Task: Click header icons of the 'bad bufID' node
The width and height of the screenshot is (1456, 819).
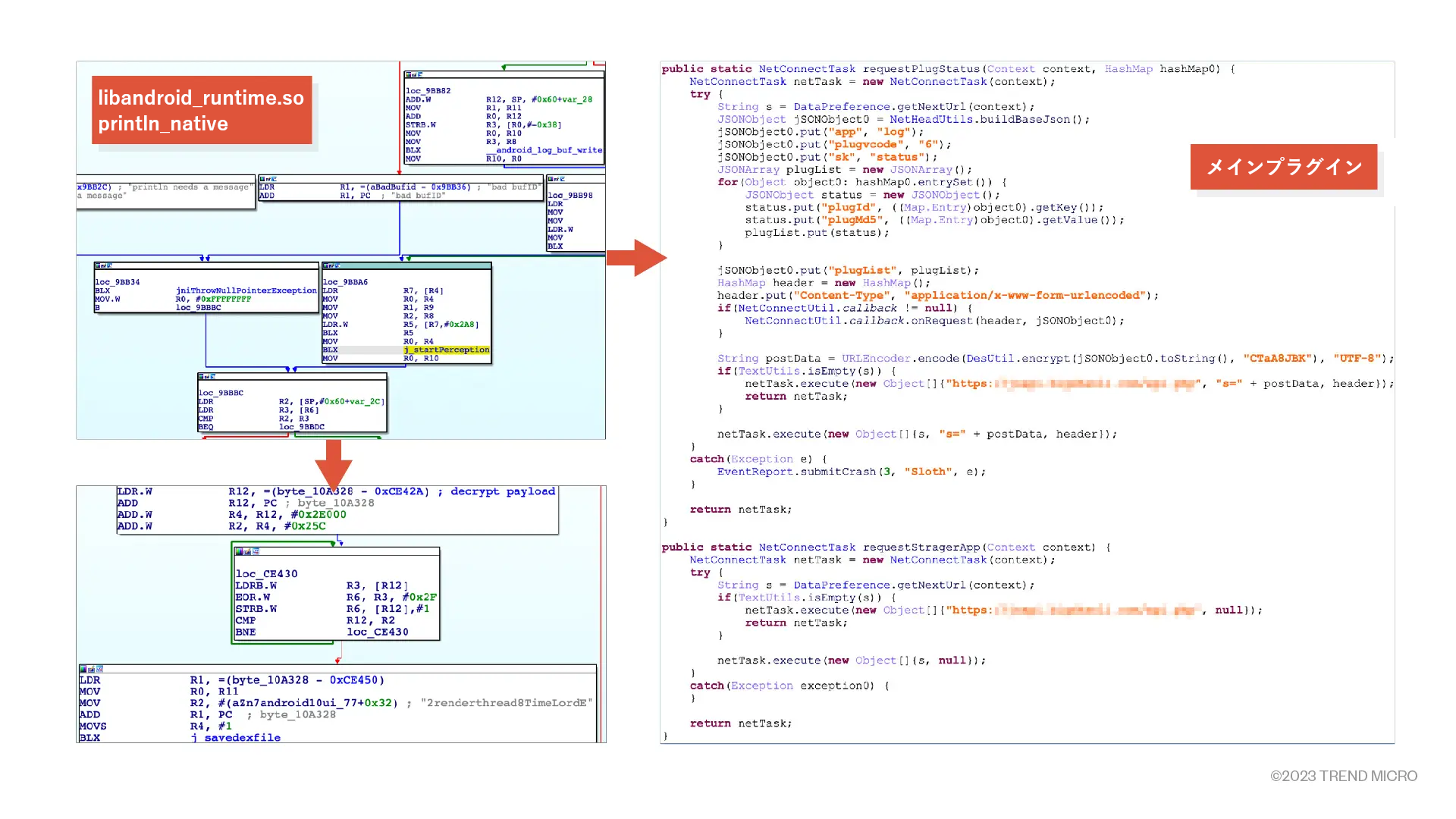Action: coord(268,180)
